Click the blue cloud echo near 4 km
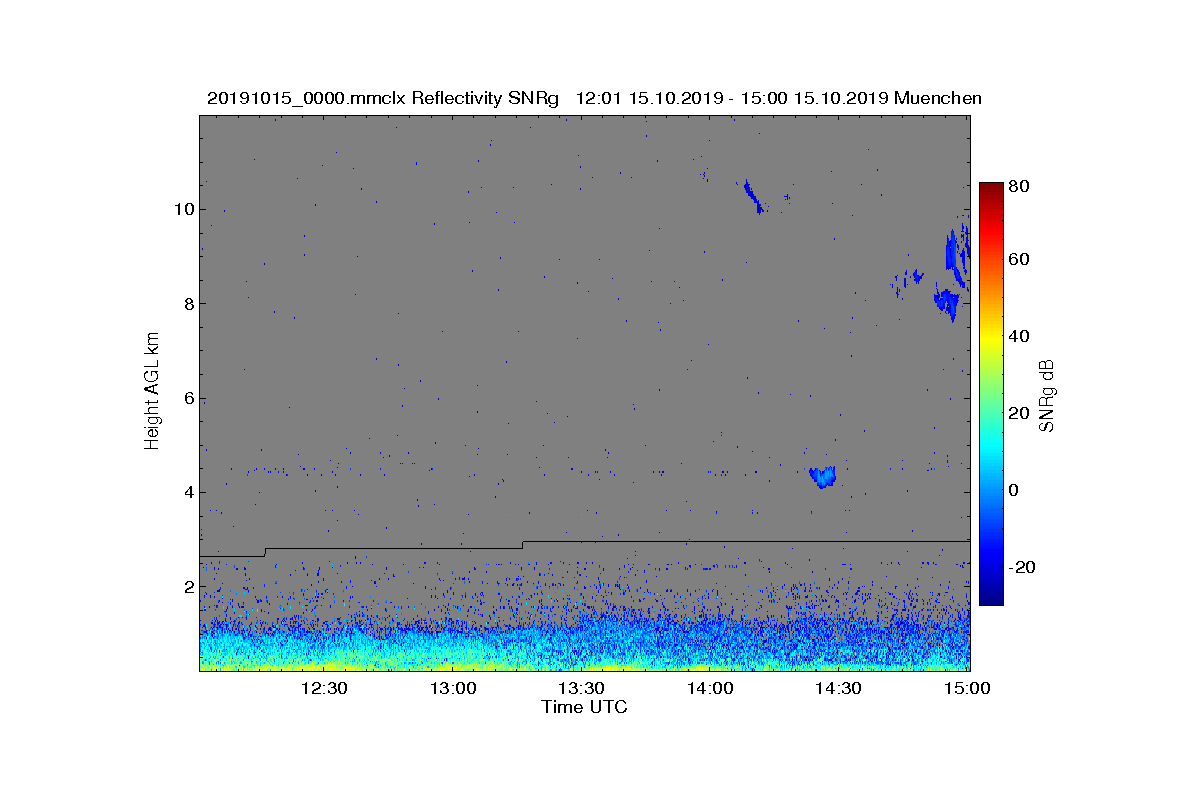 (823, 476)
